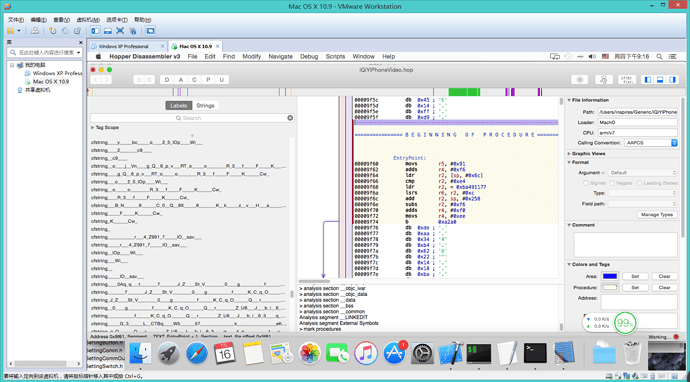Set type to ASCII with A button
This screenshot has width=690, height=382.
(x=180, y=80)
